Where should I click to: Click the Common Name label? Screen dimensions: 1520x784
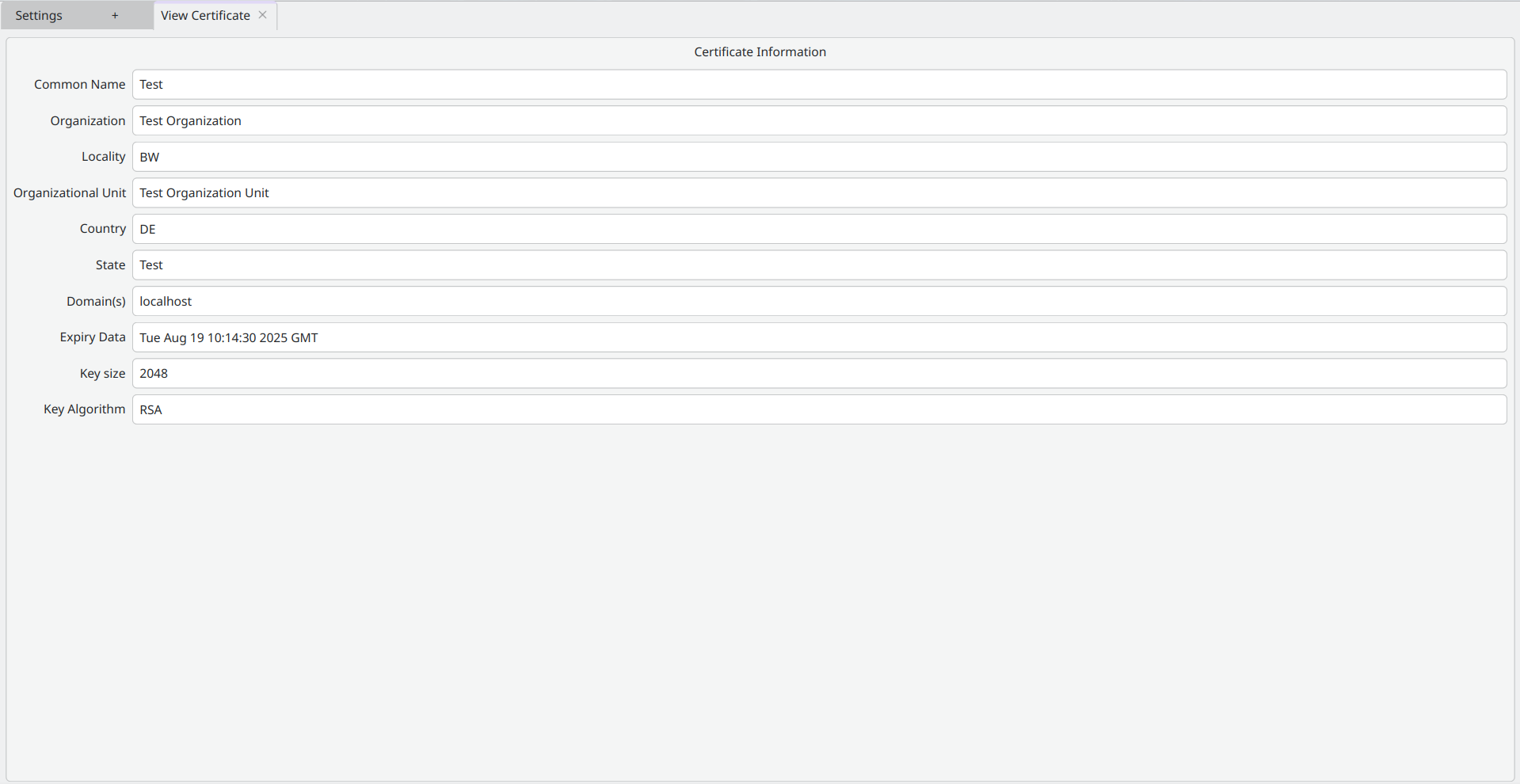pyautogui.click(x=79, y=85)
